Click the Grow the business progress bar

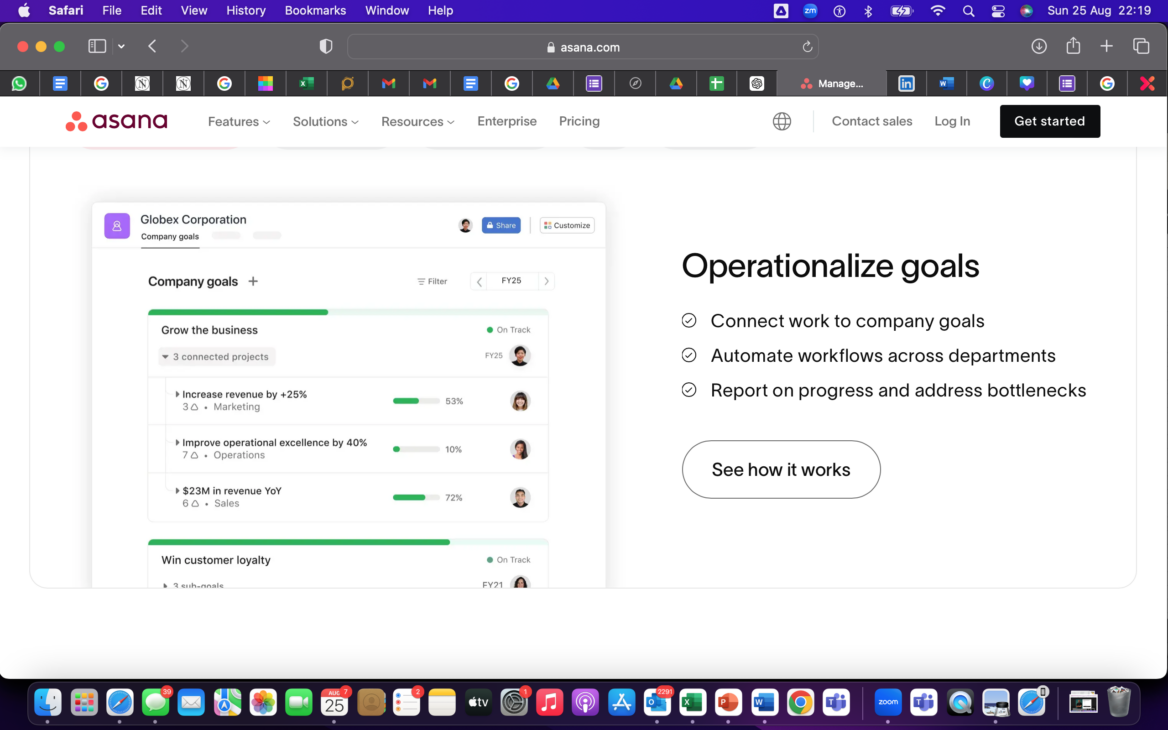[x=348, y=312]
